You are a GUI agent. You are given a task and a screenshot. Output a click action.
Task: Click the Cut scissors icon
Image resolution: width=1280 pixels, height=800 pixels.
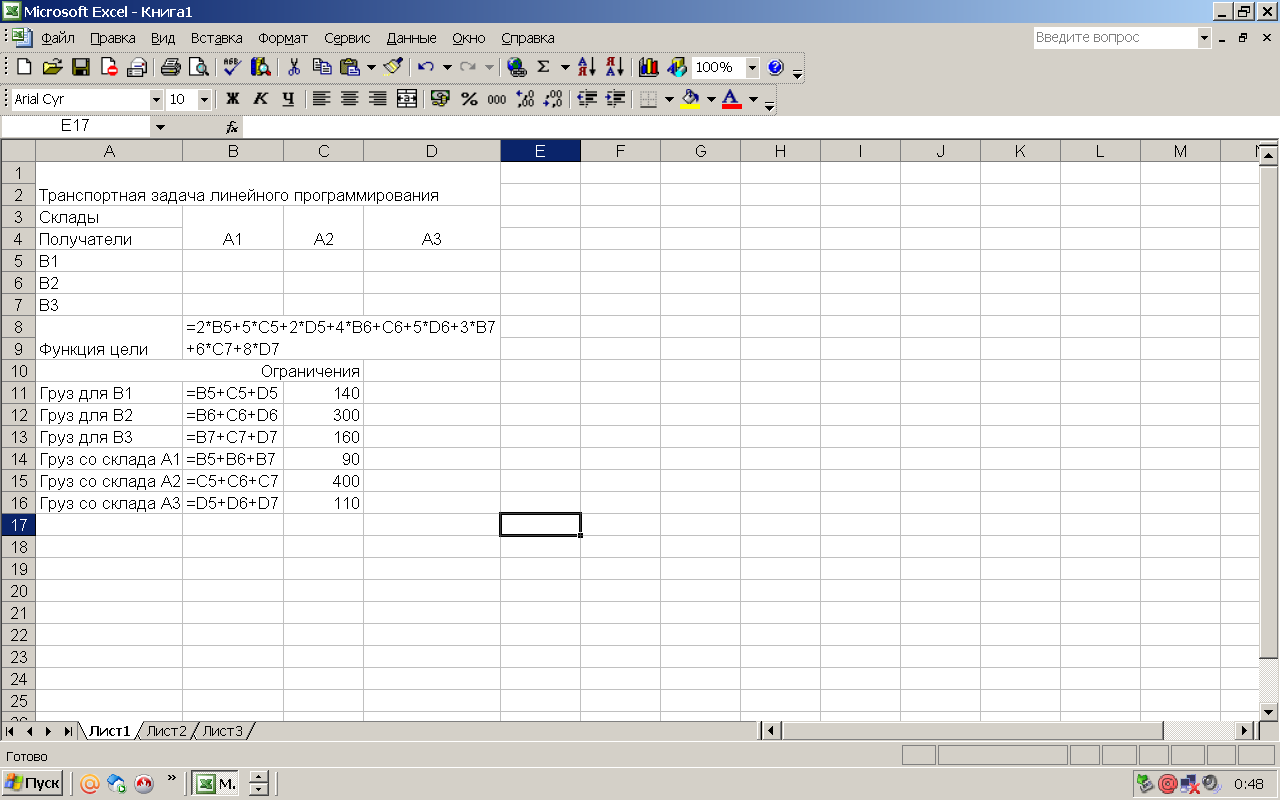(x=294, y=67)
